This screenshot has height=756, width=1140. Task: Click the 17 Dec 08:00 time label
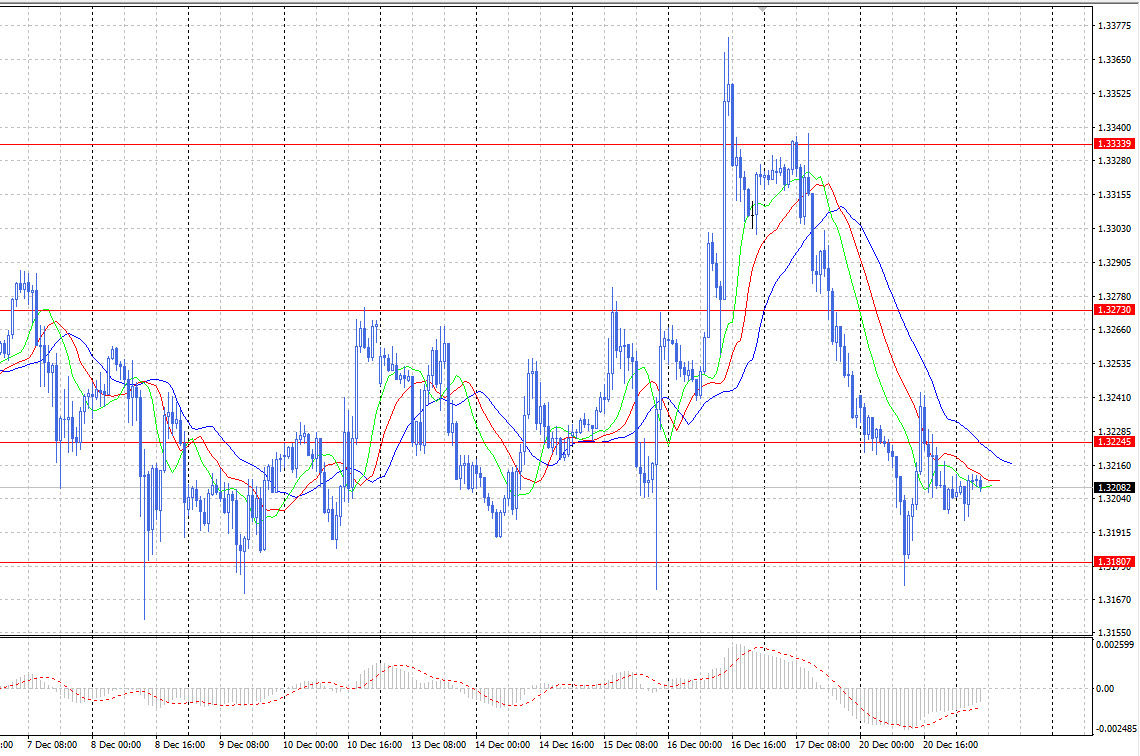822,745
